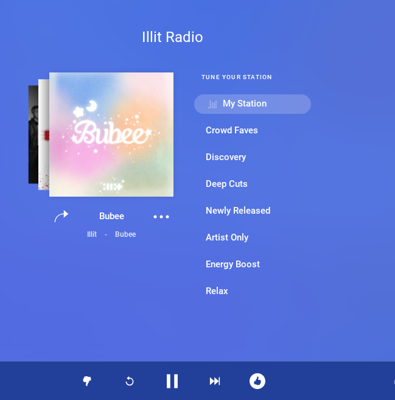Give the song a thumbs up

pos(257,381)
